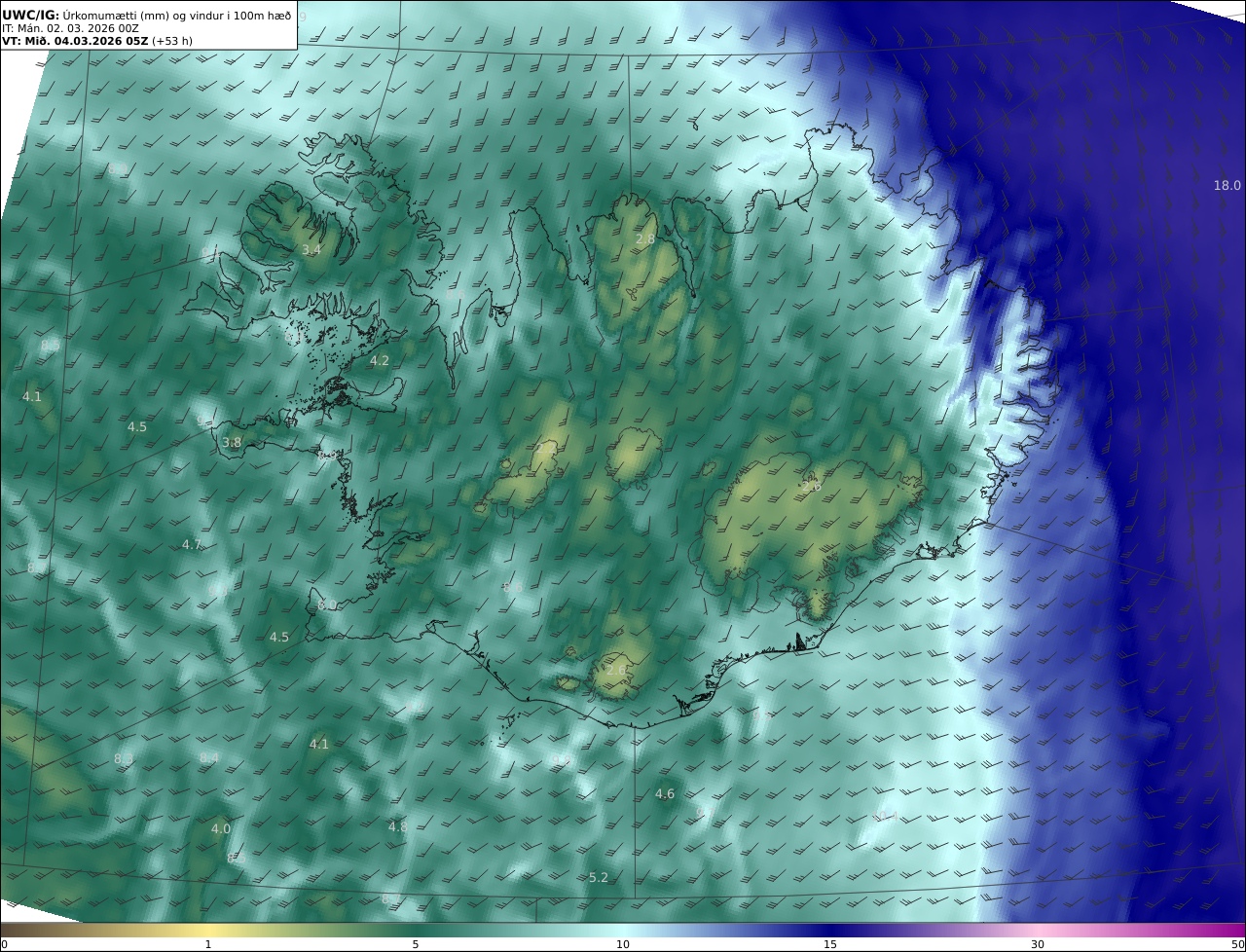Screen dimensions: 1246x952
Task: Click the VT: Mið. 04.03.2026 05Z (+53 h) line
Action: (97, 42)
